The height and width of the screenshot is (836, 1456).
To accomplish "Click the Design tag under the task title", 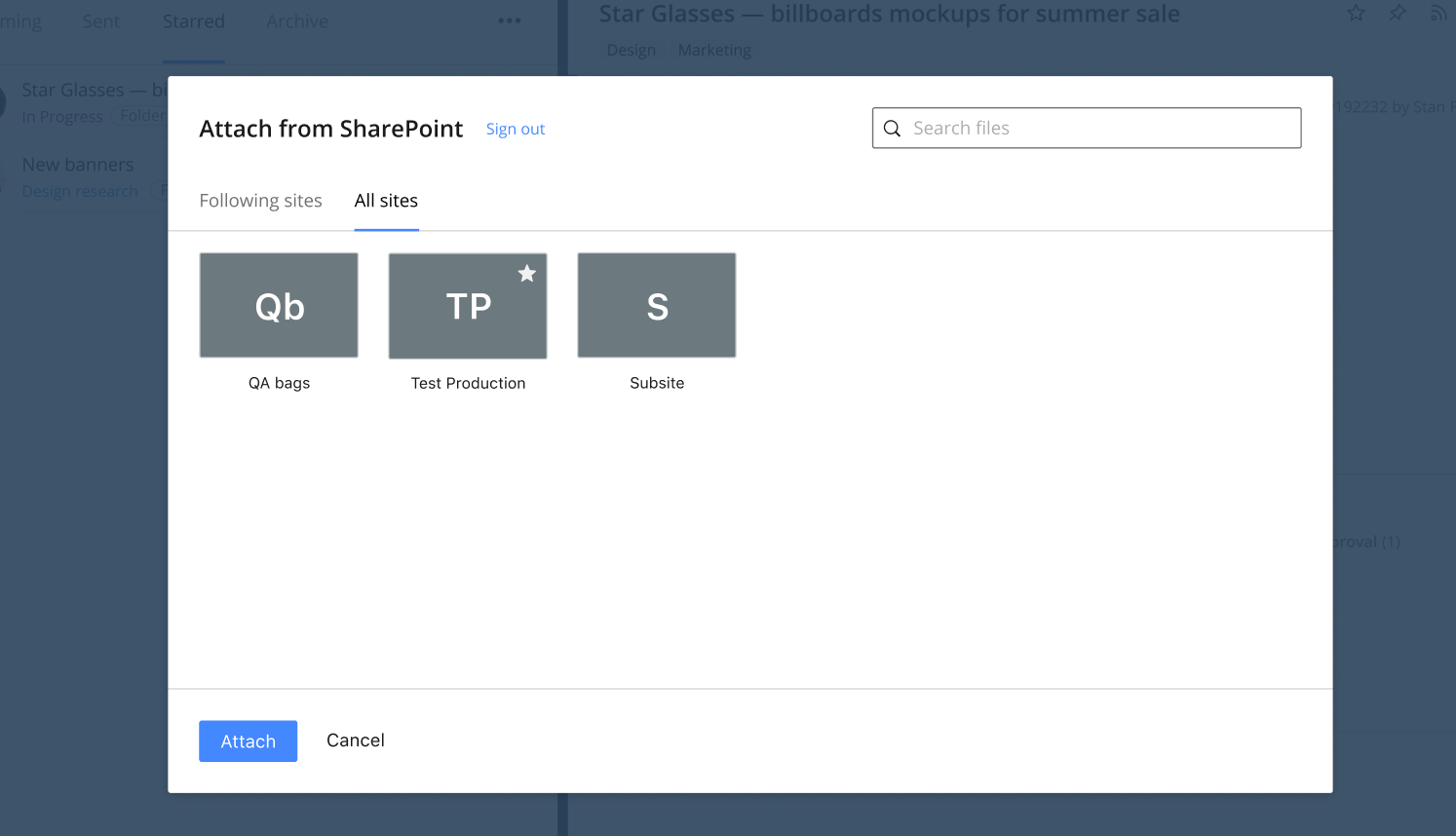I will (632, 50).
